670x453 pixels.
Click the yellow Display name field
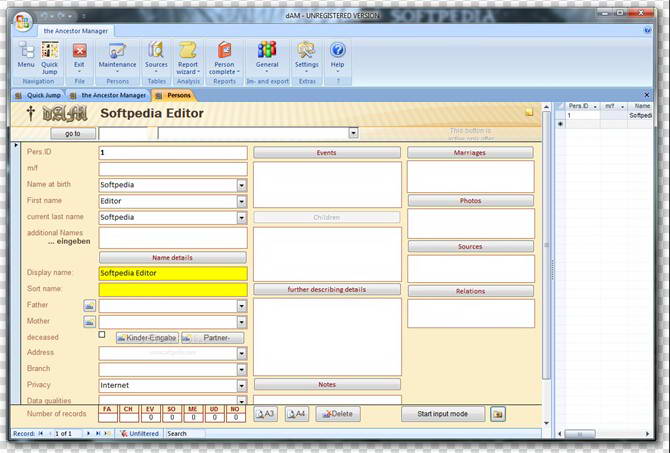[173, 273]
